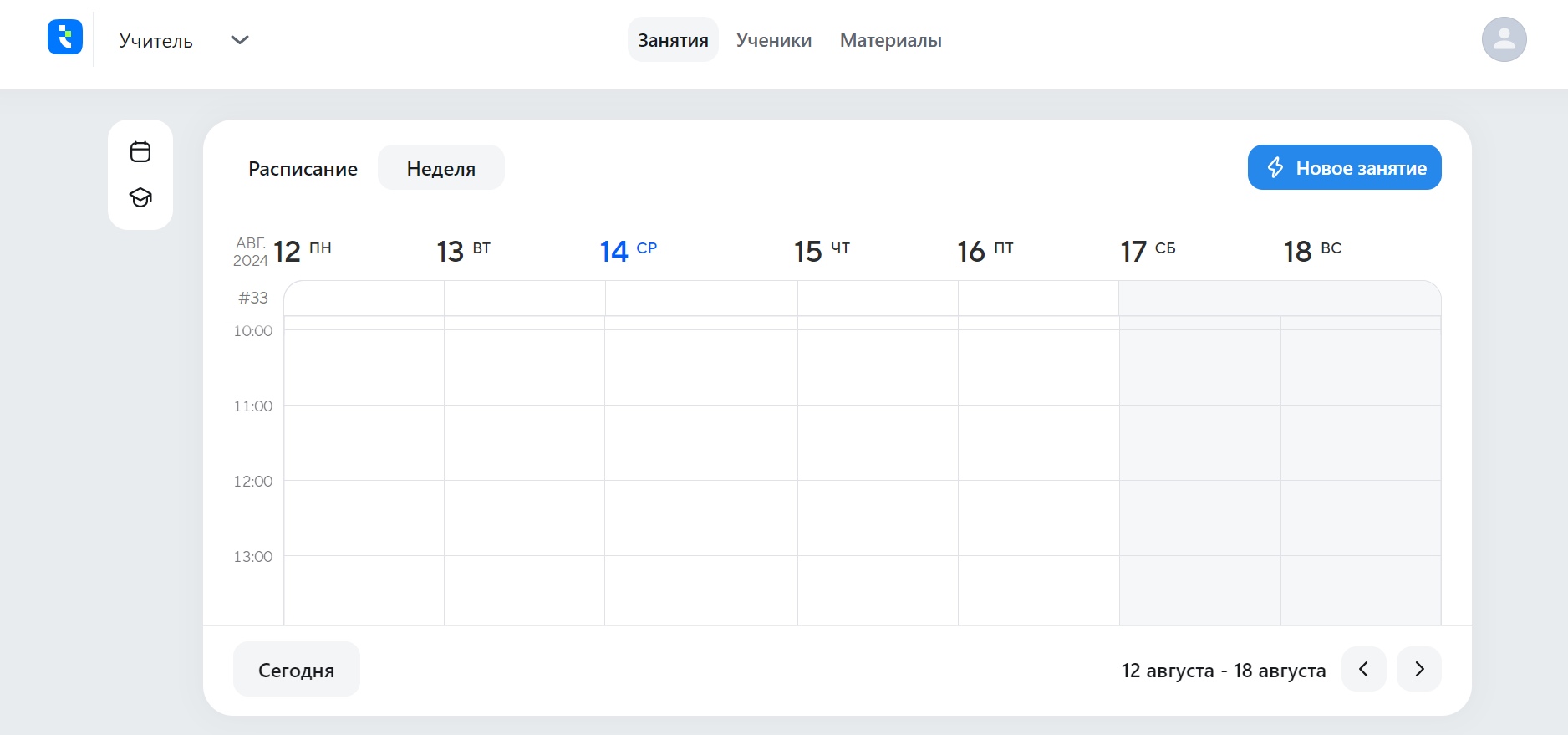Select Friday 12:00 time slot
The width and height of the screenshot is (1568, 735).
[1039, 518]
